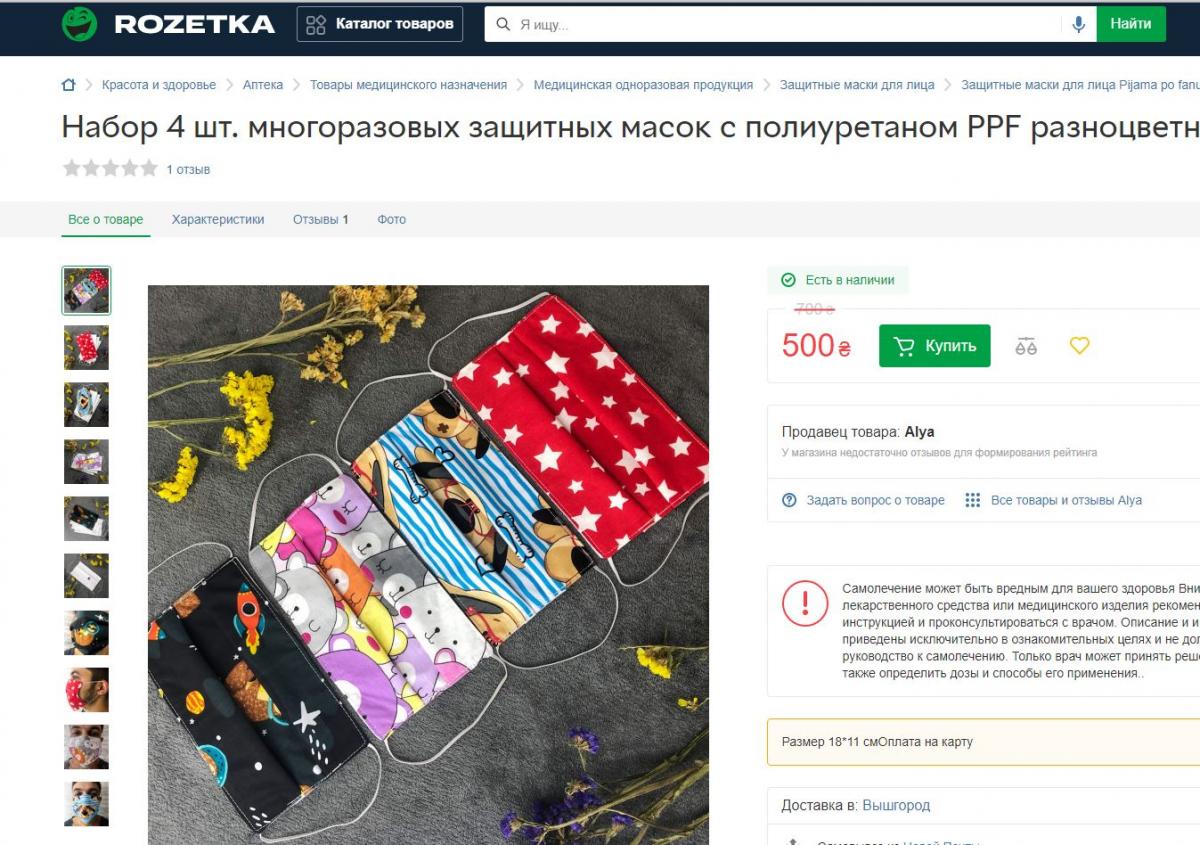This screenshot has height=845, width=1200.
Task: Click the five-star rating icons
Action: tap(110, 169)
